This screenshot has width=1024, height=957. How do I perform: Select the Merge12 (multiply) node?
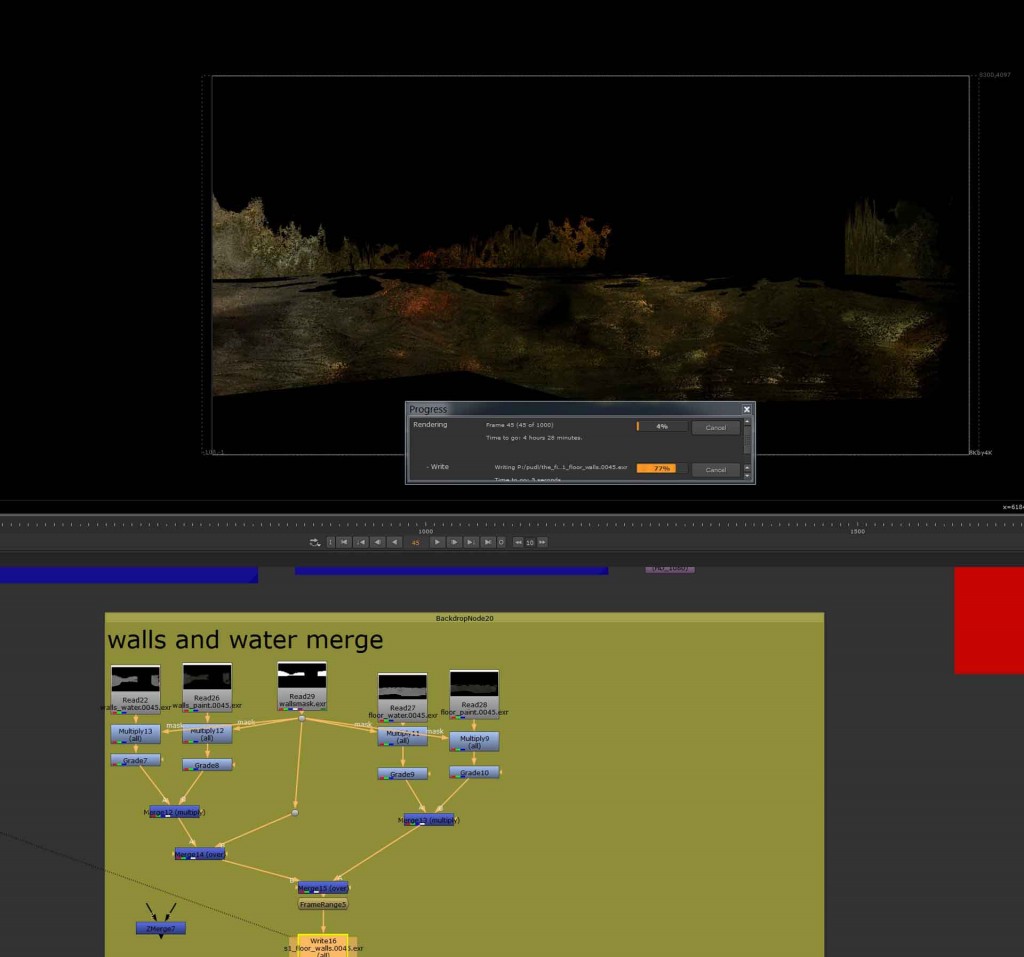click(x=174, y=812)
